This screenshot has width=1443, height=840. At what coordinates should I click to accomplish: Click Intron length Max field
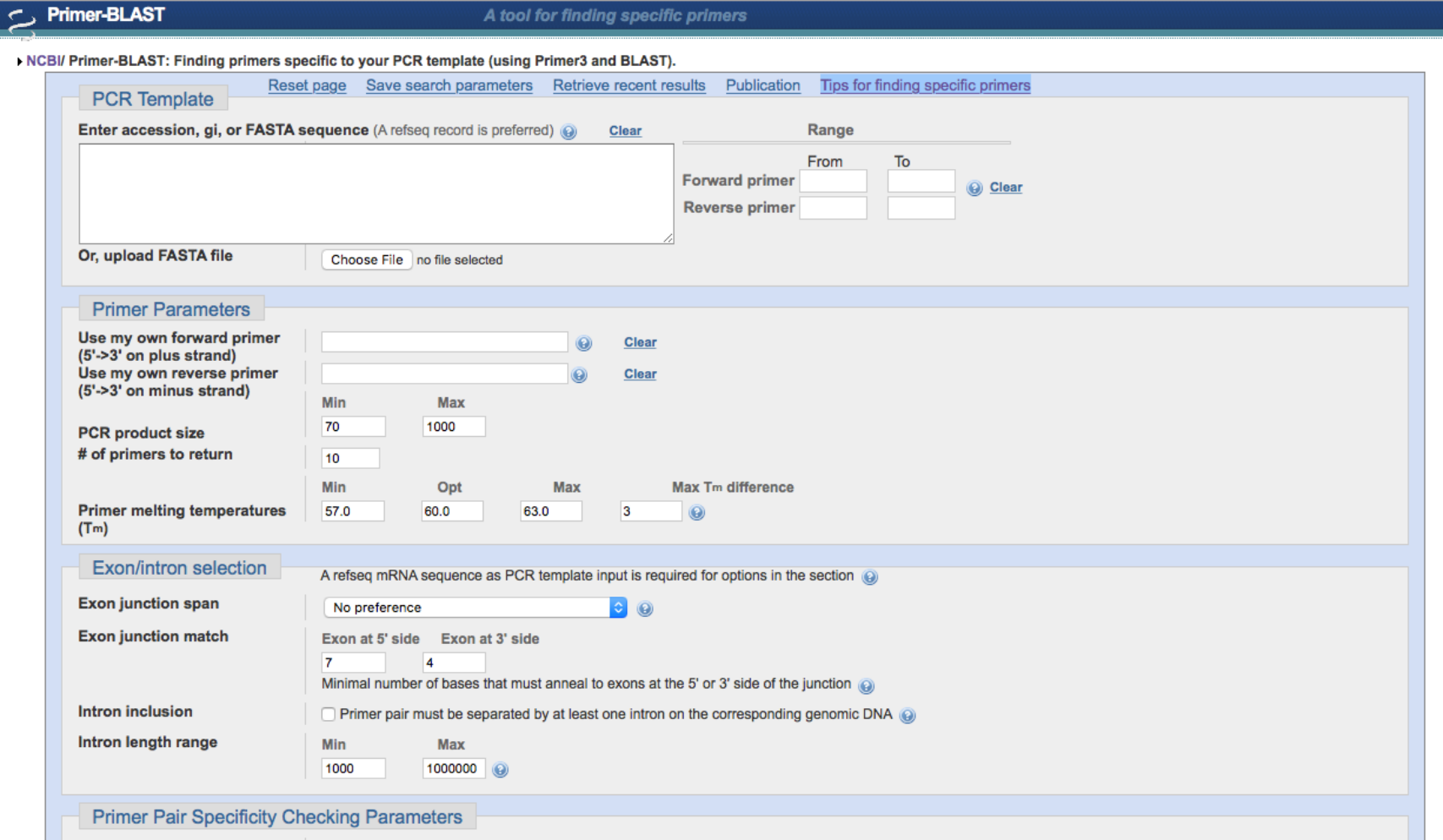tap(454, 768)
